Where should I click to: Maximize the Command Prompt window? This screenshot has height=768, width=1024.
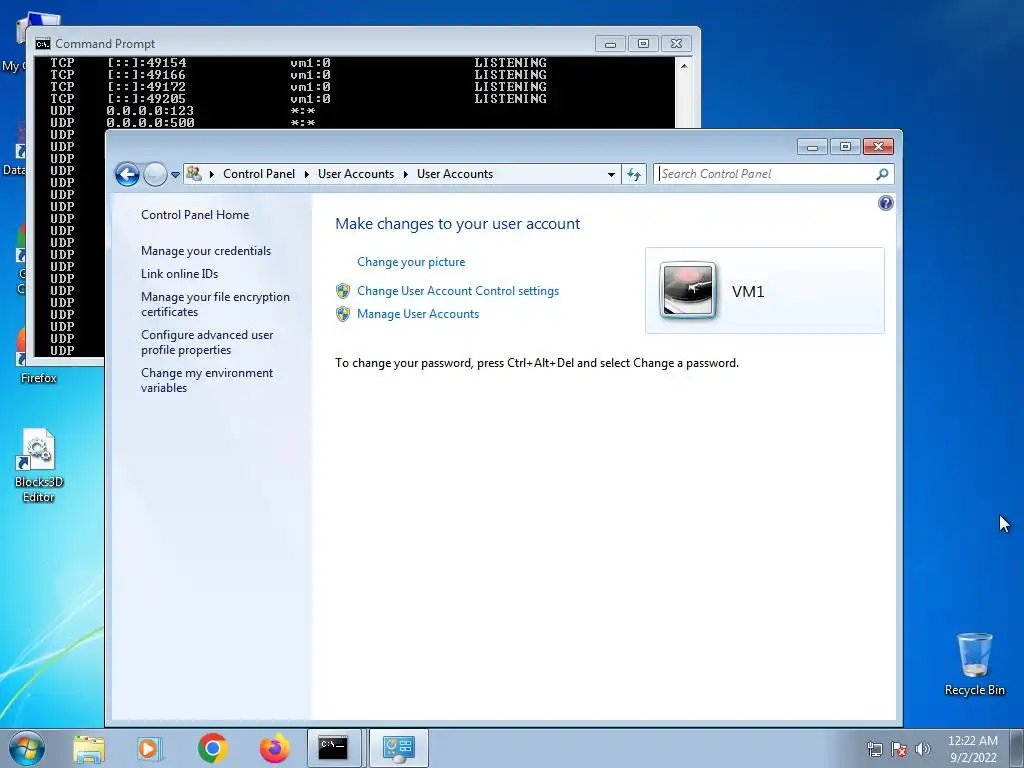point(643,44)
